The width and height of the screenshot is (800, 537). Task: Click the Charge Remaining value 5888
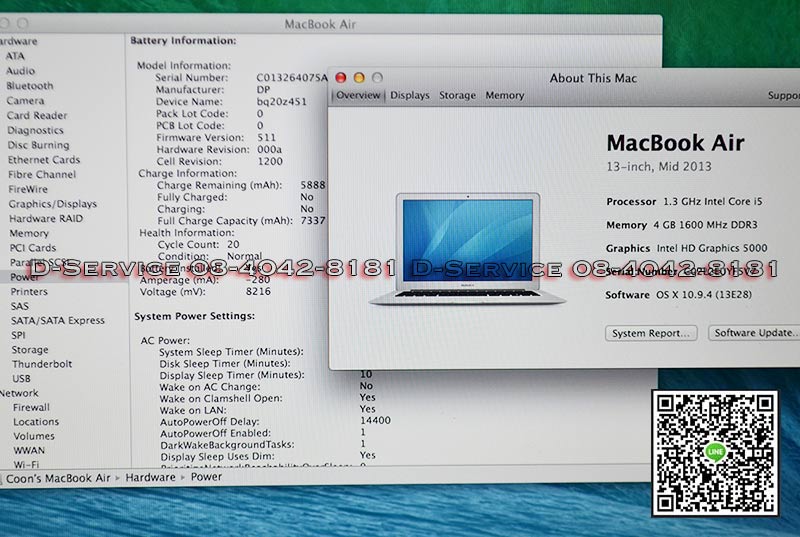pos(313,185)
